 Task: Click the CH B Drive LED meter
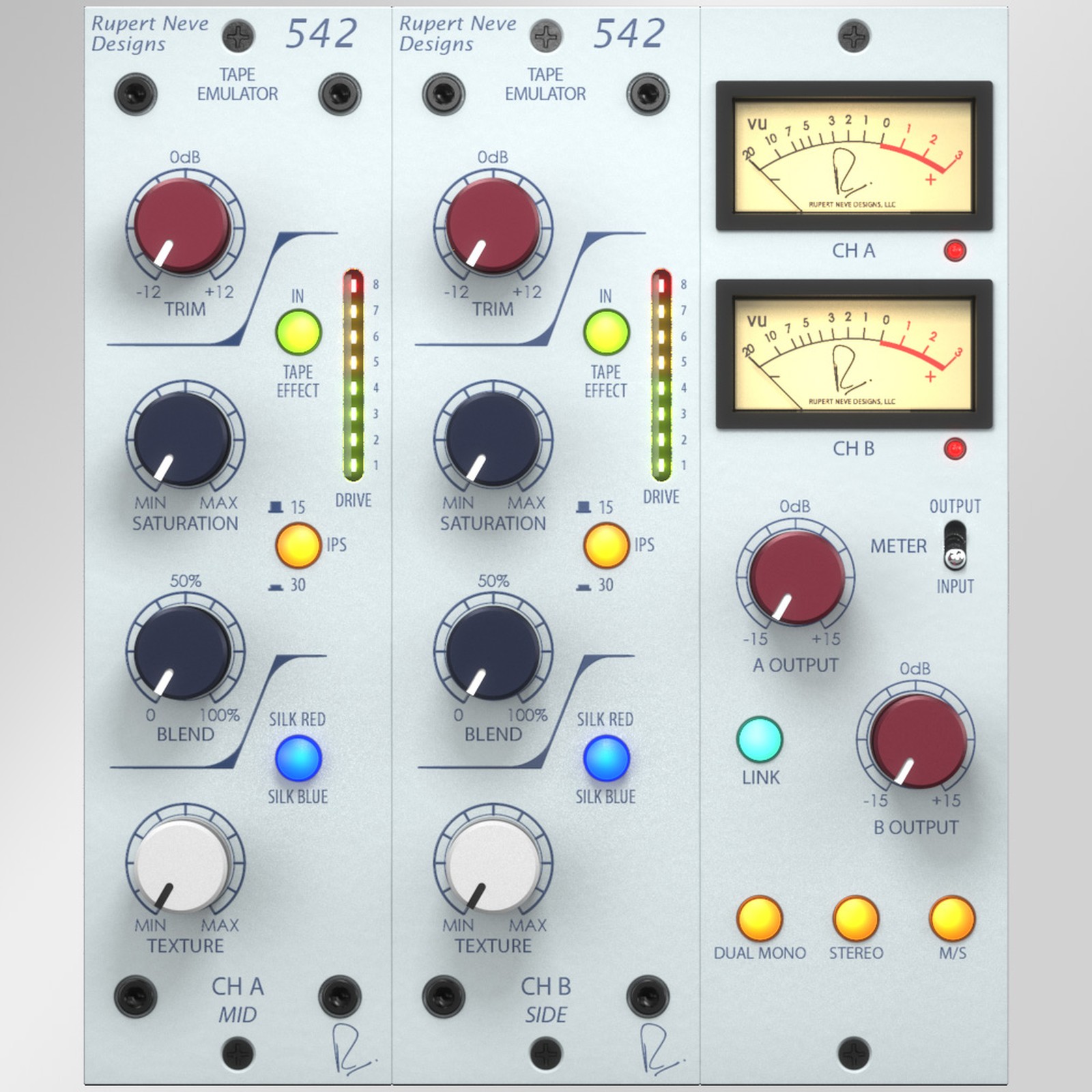[661, 375]
